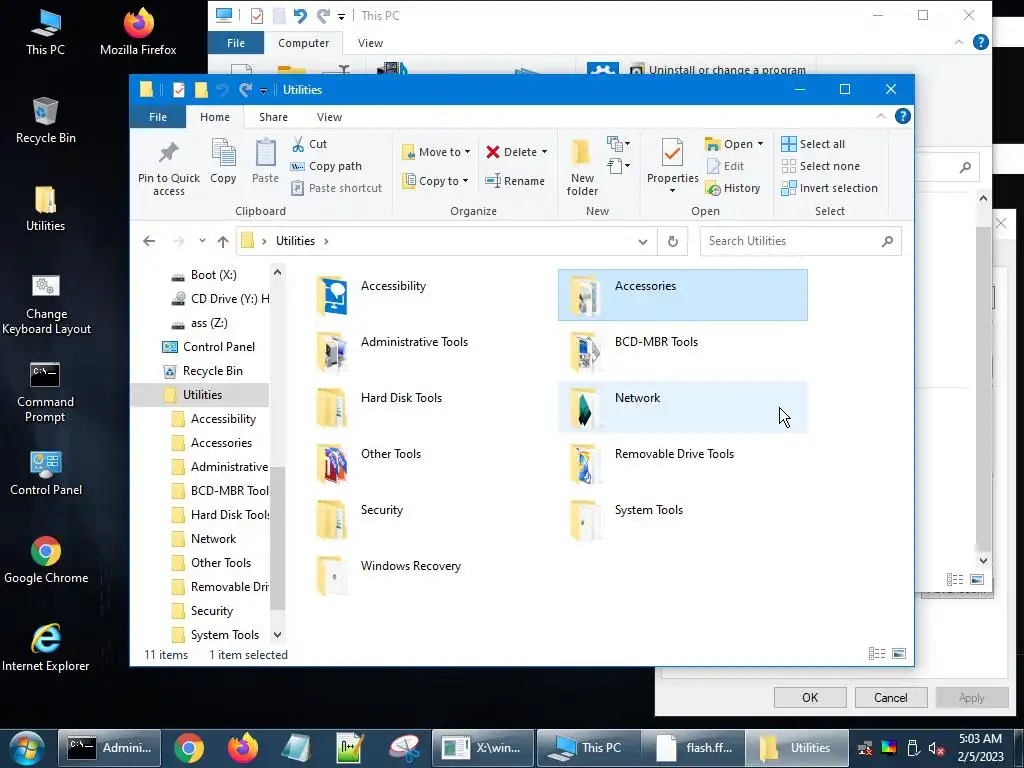1024x768 pixels.
Task: Click Invert selection in ribbon
Action: coord(829,188)
